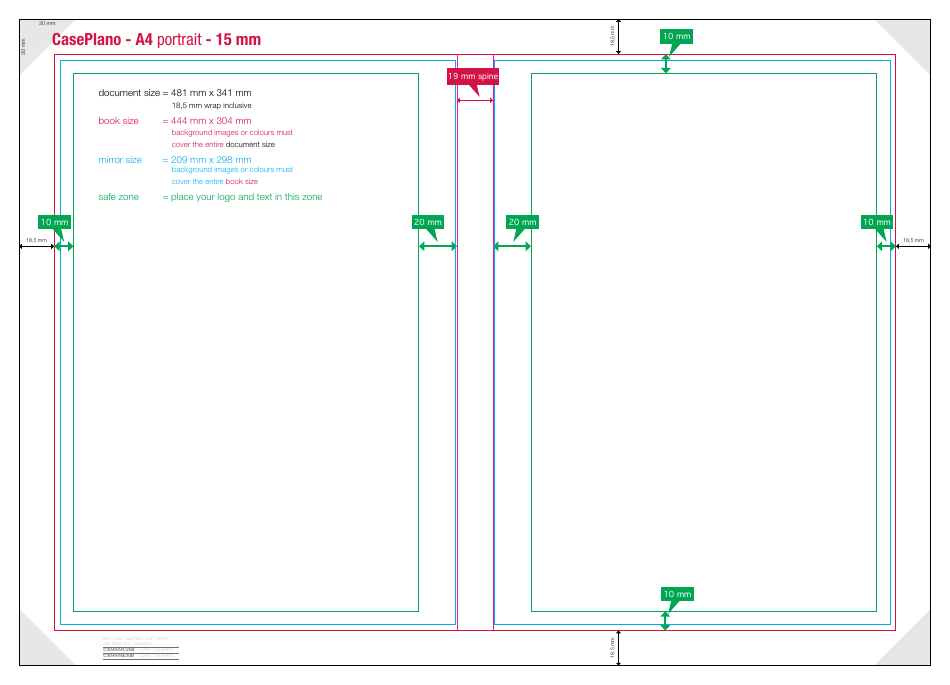Click the "CasePlano - A4 portrait - 15 mm" title

(155, 40)
